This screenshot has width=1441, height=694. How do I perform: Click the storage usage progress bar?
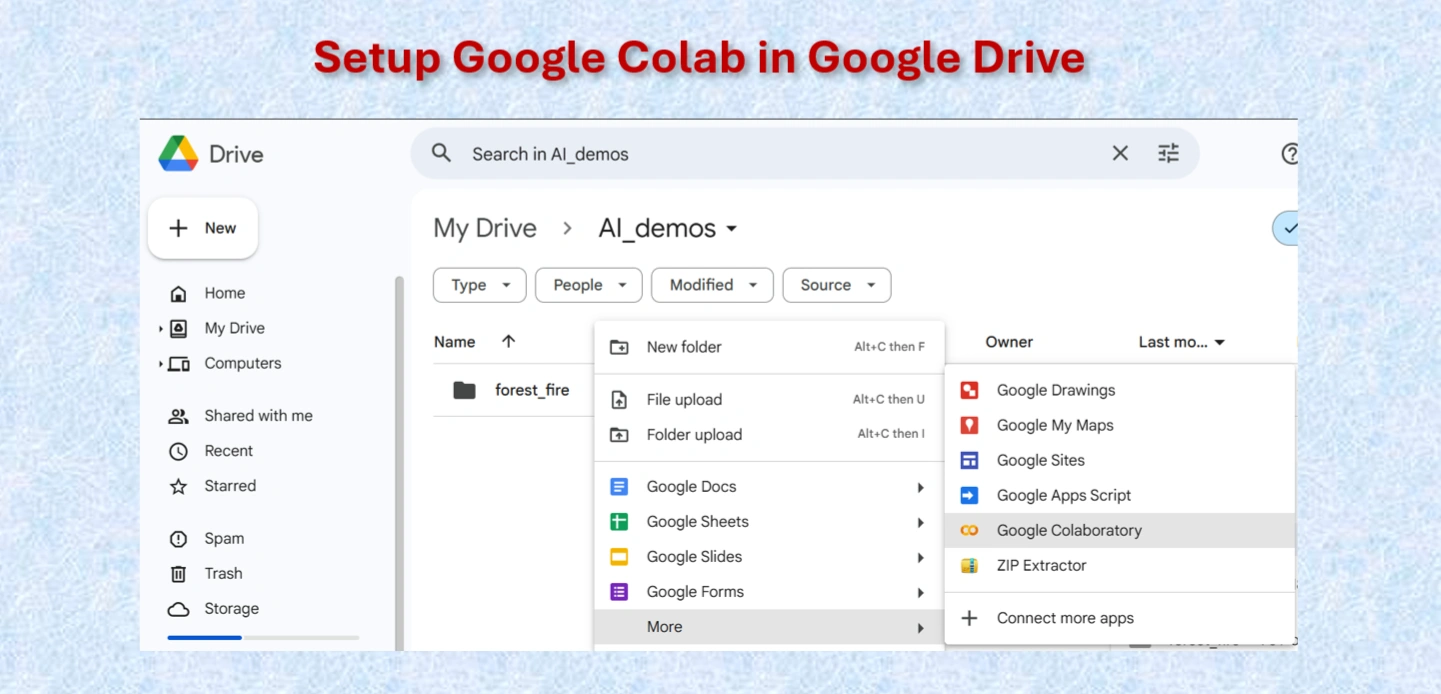263,637
